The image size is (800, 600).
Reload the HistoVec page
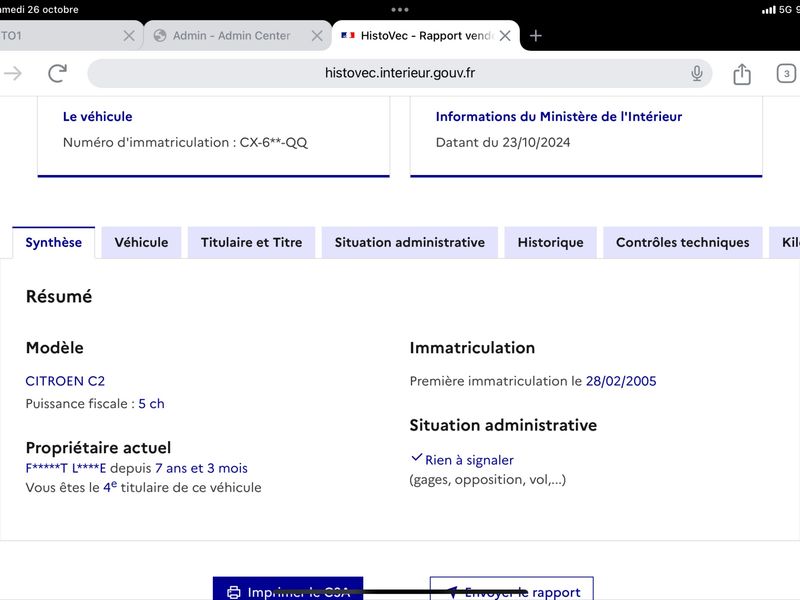(x=58, y=73)
